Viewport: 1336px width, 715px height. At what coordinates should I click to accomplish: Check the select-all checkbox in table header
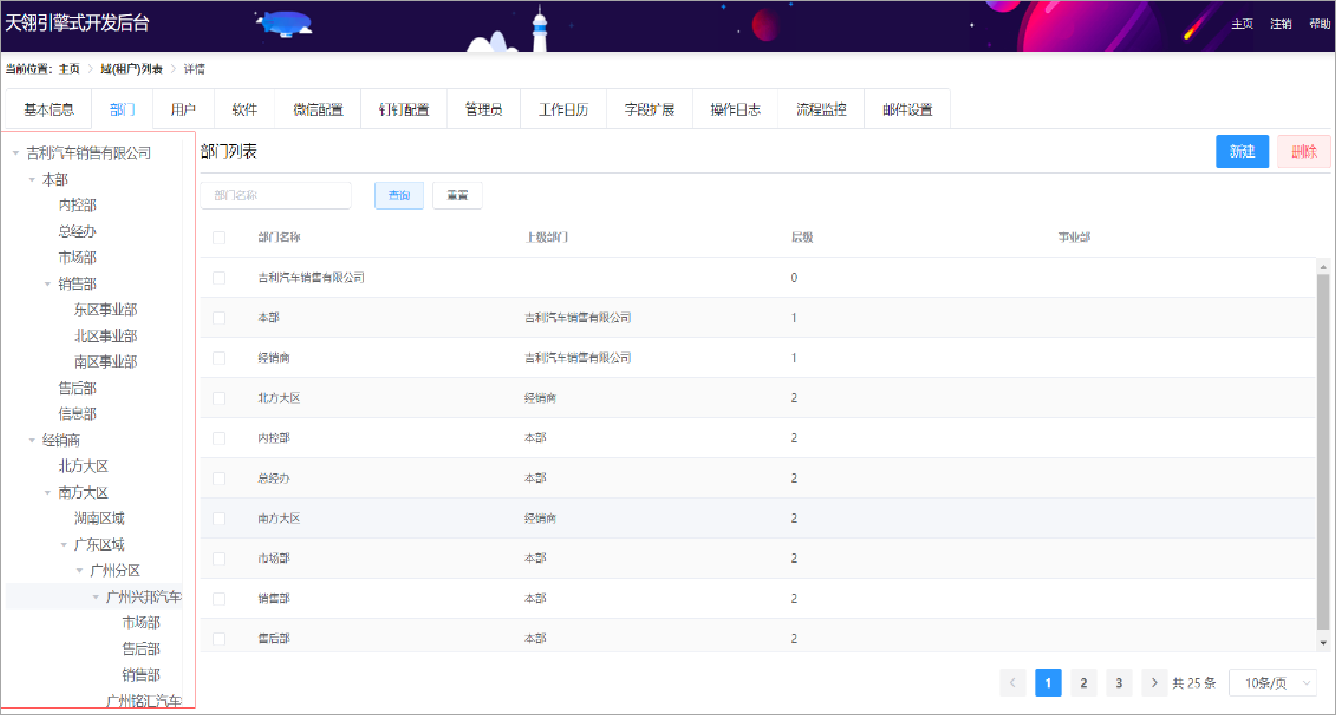(x=219, y=237)
